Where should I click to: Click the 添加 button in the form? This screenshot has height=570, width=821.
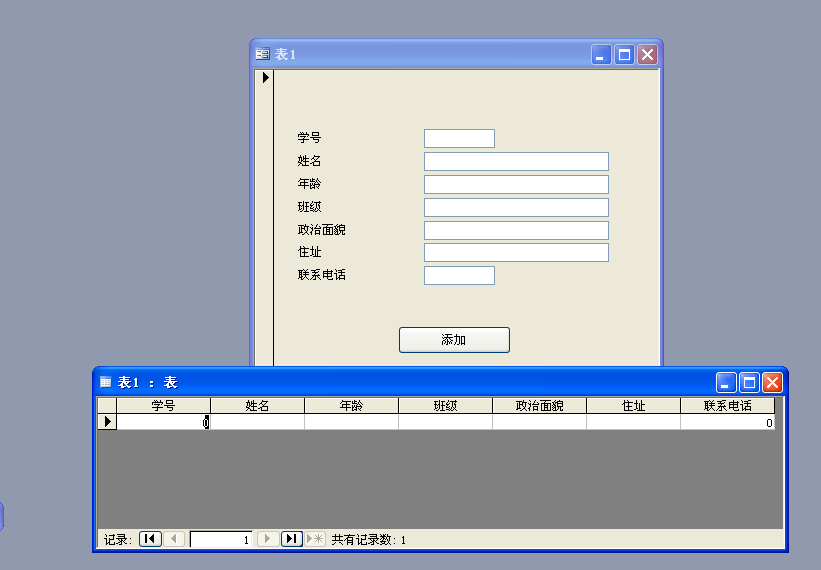(x=454, y=340)
